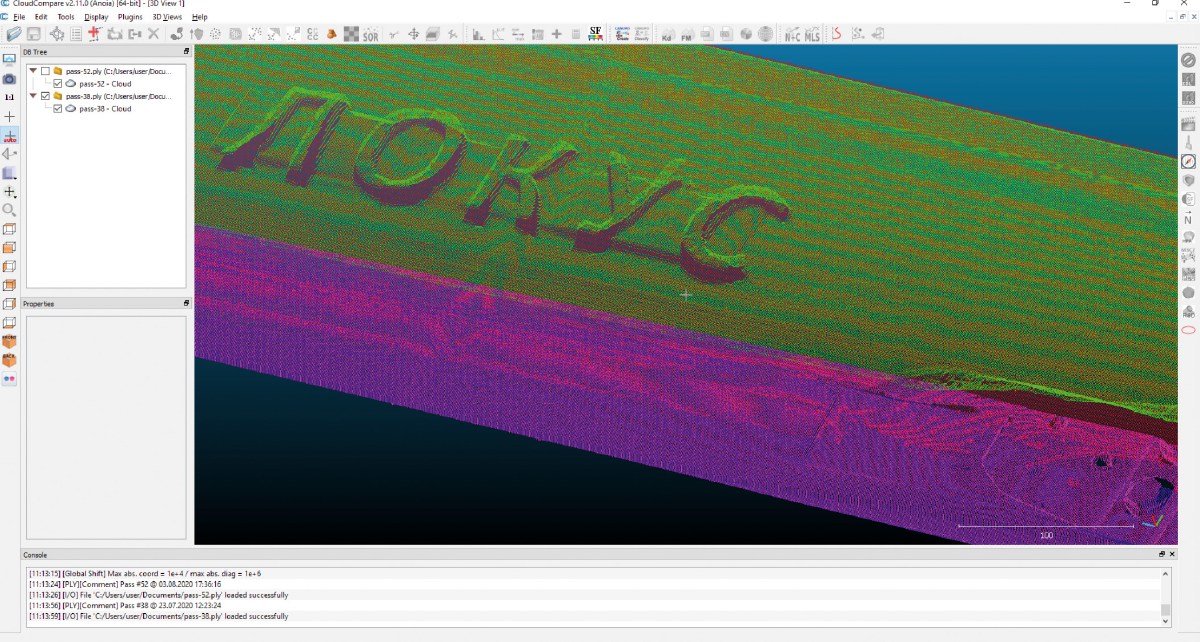1200x642 pixels.
Task: Click the SOR filter icon
Action: pyautogui.click(x=371, y=35)
